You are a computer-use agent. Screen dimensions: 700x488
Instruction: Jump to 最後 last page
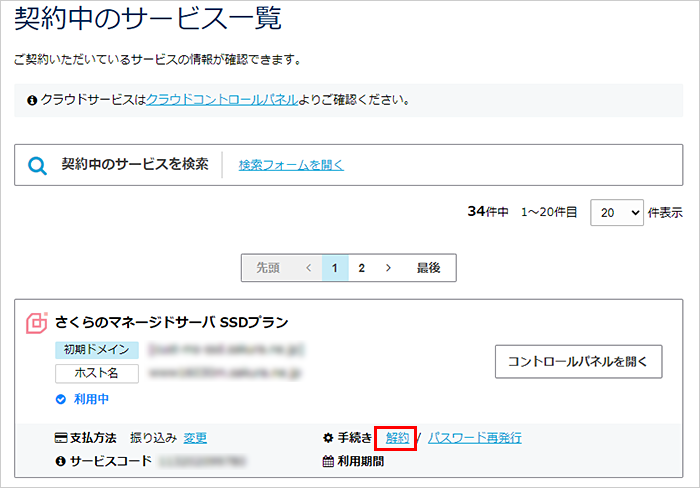(429, 268)
